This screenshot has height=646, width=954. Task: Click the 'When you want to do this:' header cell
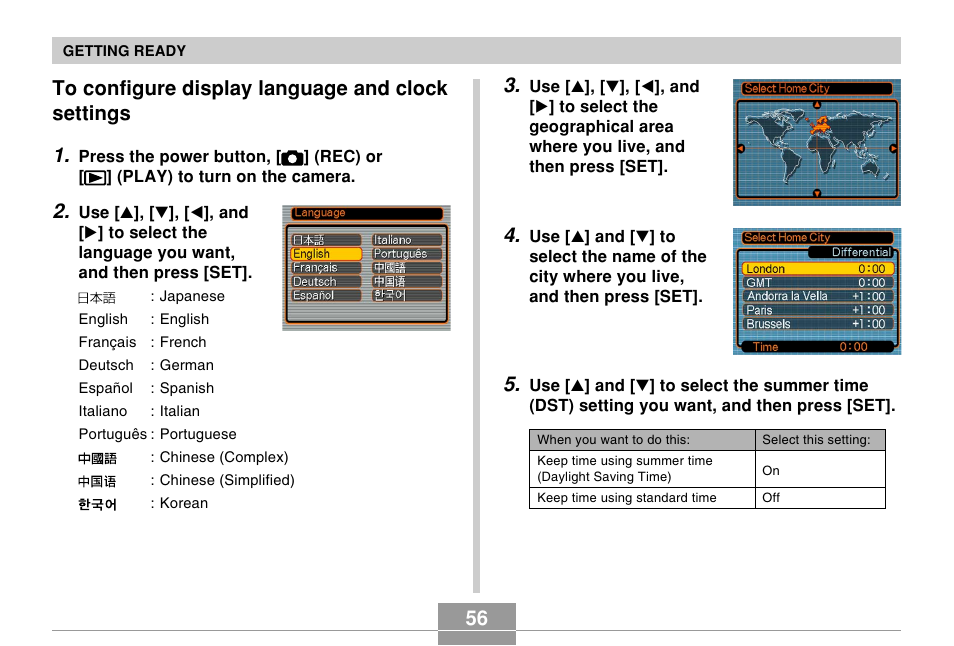pos(642,440)
